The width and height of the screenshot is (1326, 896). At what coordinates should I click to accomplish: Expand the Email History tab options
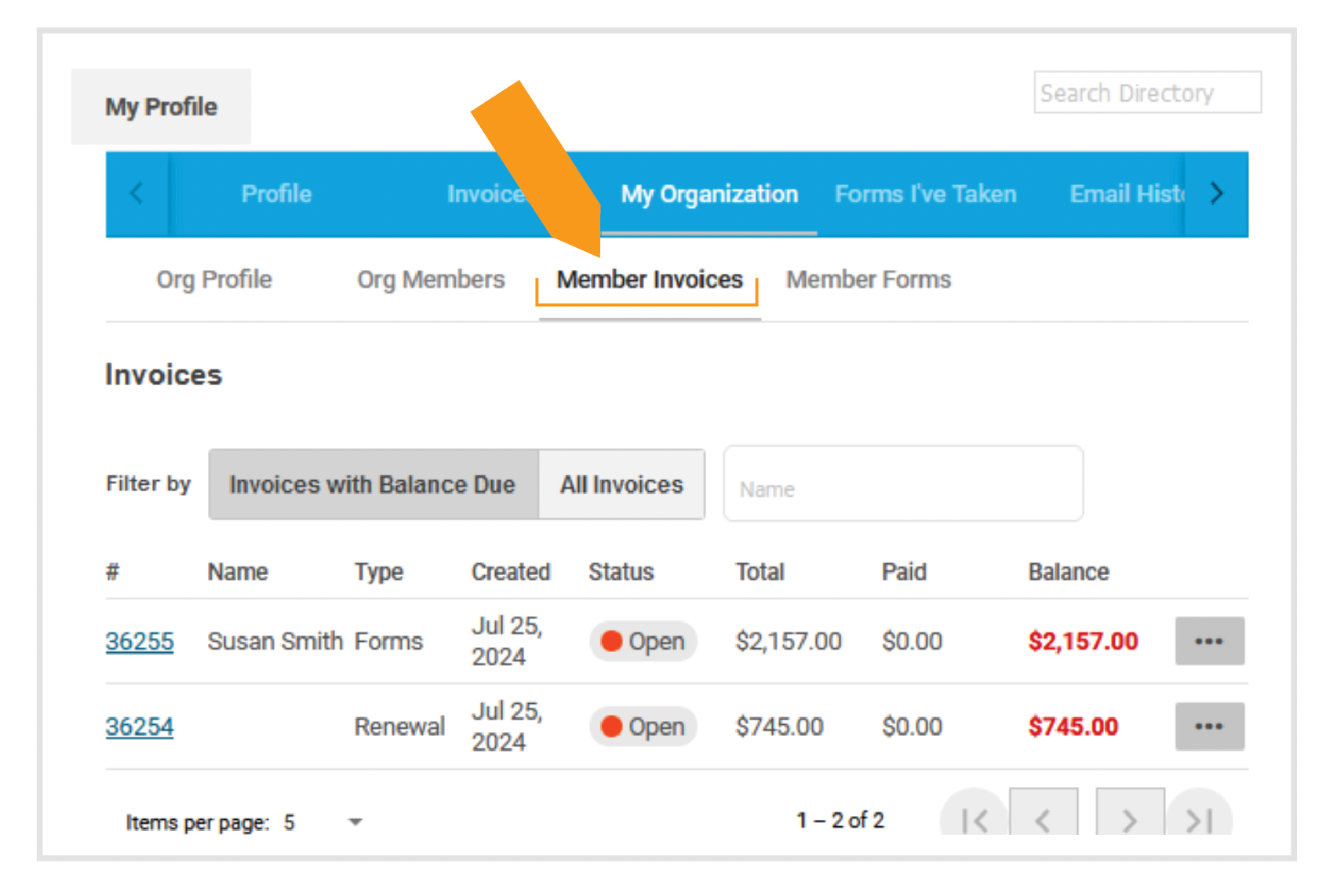[x=1127, y=194]
